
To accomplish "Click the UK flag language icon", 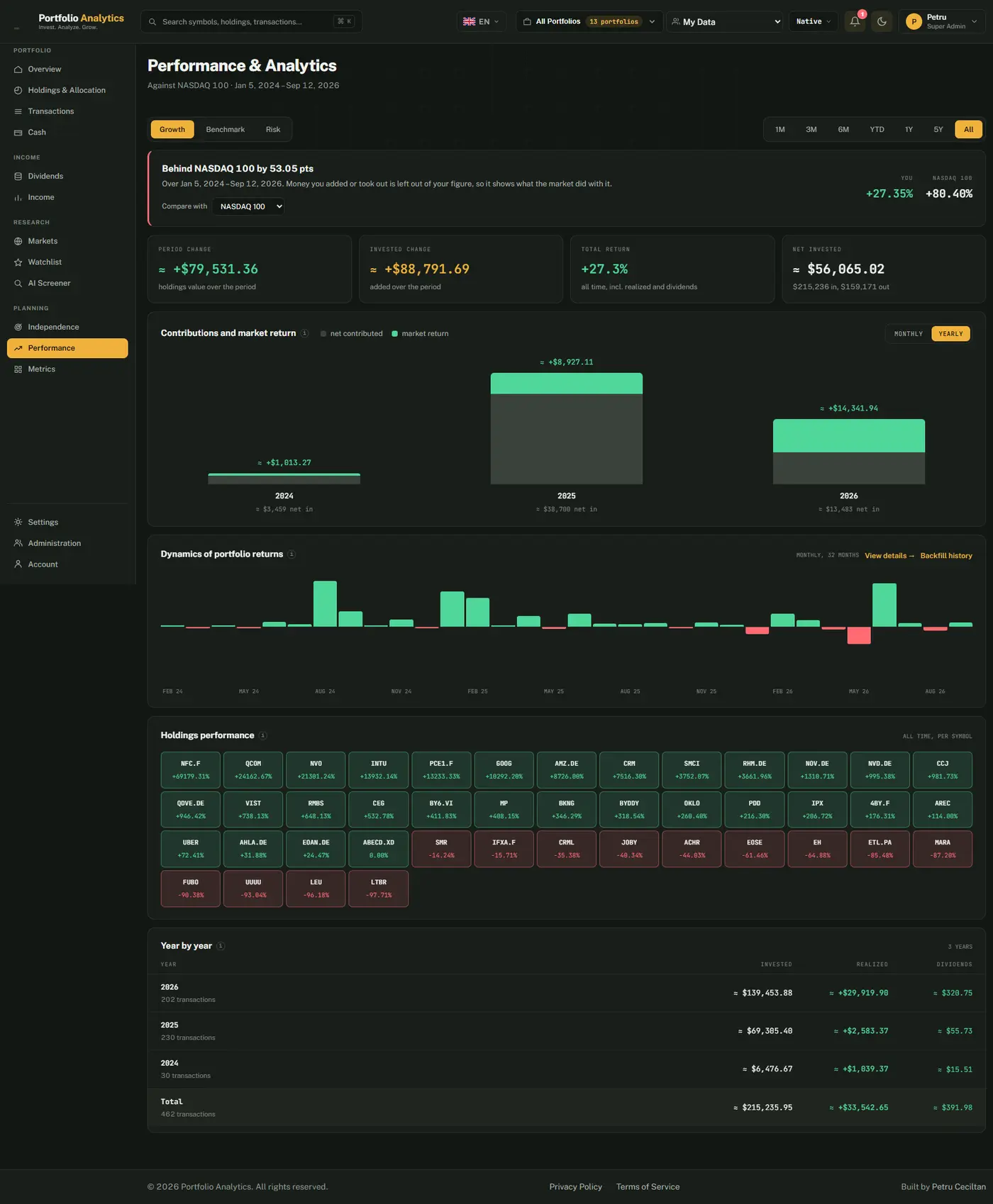I will coord(469,22).
